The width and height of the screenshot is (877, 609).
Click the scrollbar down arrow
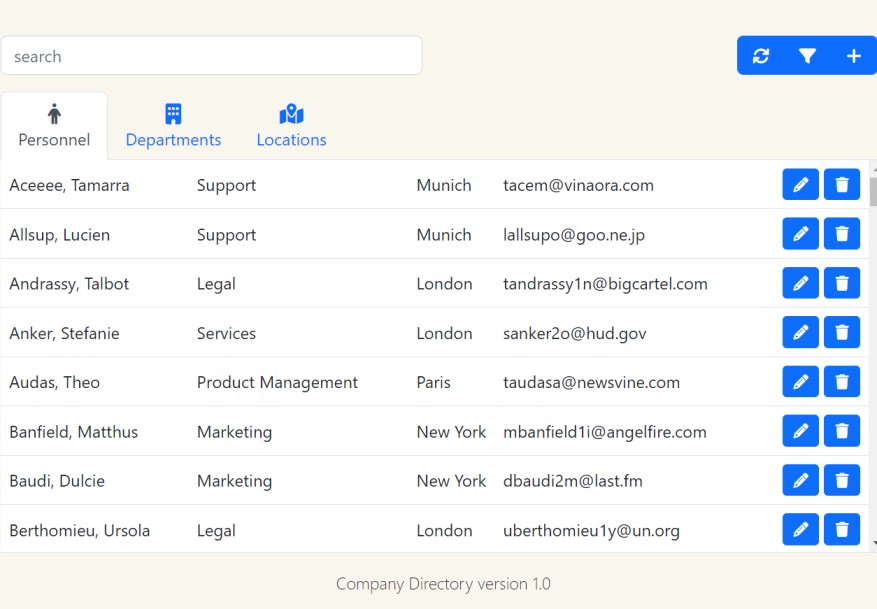point(872,545)
